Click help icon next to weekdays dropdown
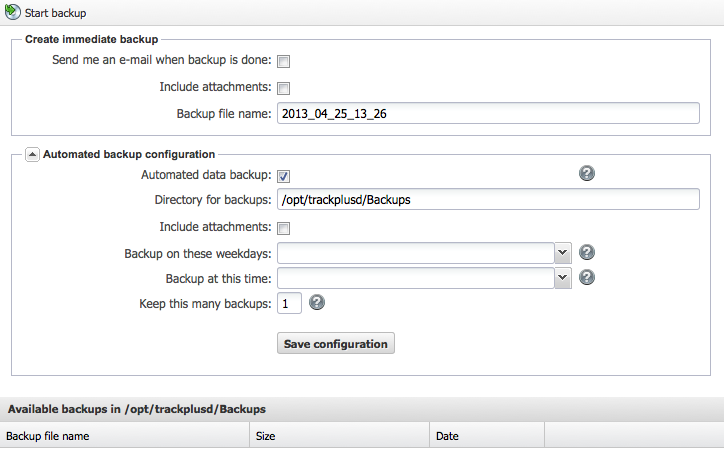 point(587,252)
